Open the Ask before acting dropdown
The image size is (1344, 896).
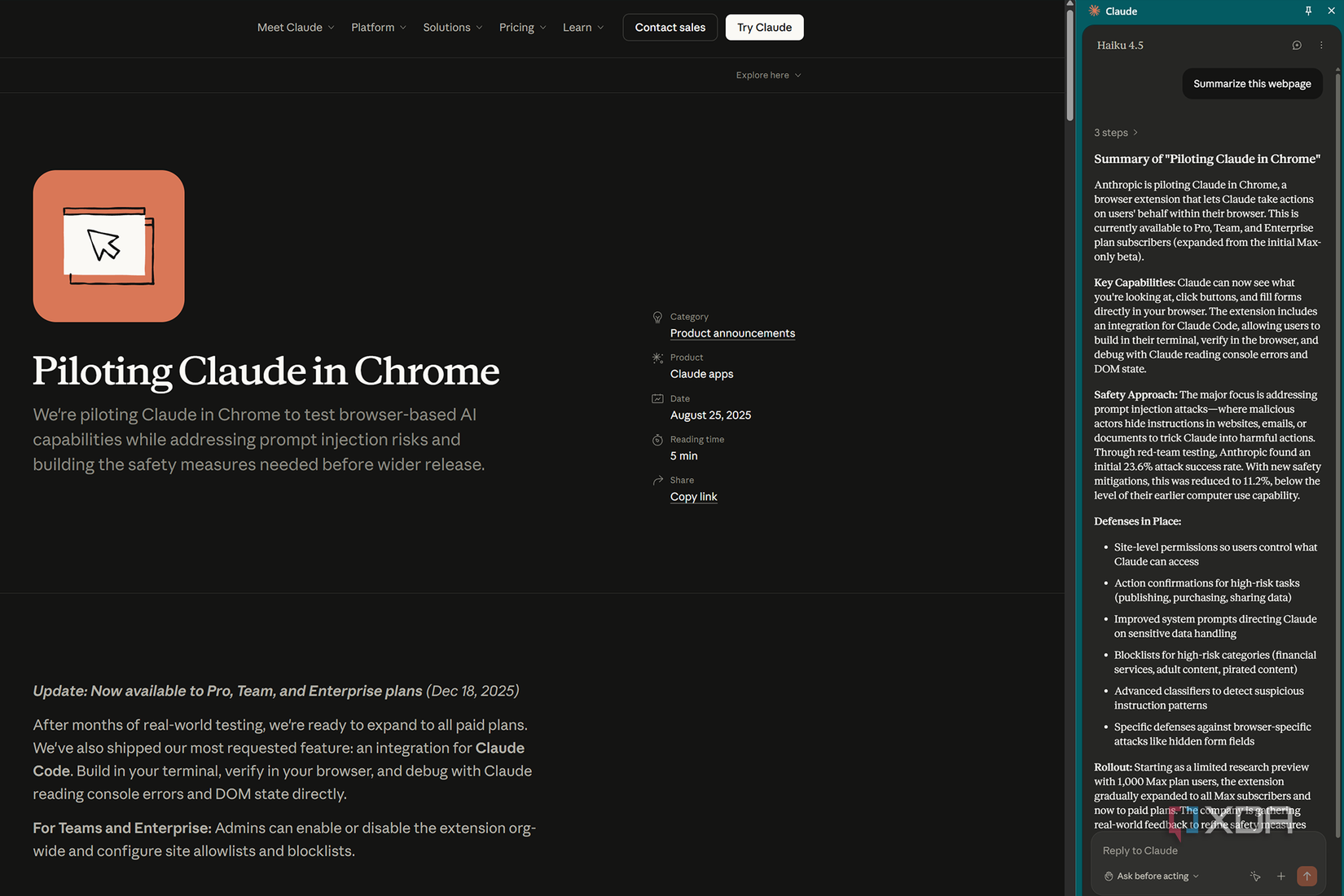(1151, 876)
